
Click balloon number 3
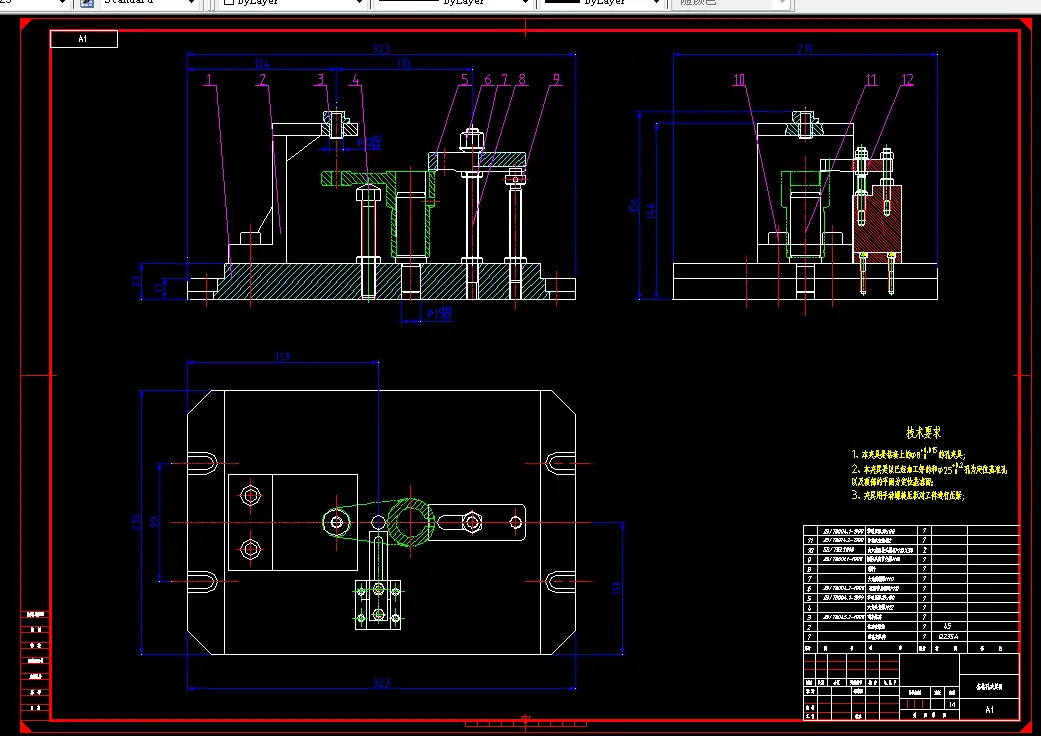(x=321, y=80)
